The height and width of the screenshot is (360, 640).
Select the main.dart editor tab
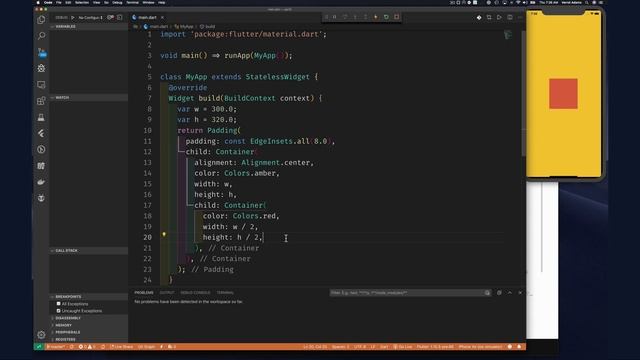click(147, 18)
